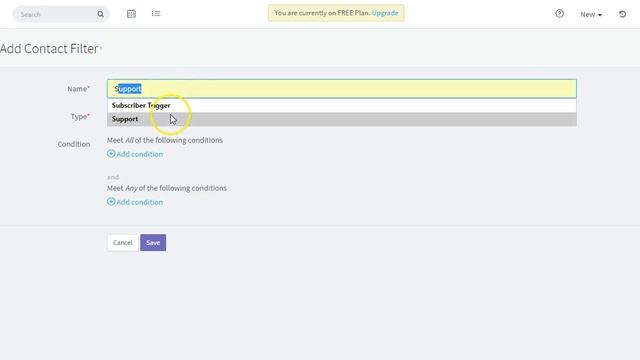Click the search magnifier icon
Screen dimensions: 640x360
[x=100, y=14]
